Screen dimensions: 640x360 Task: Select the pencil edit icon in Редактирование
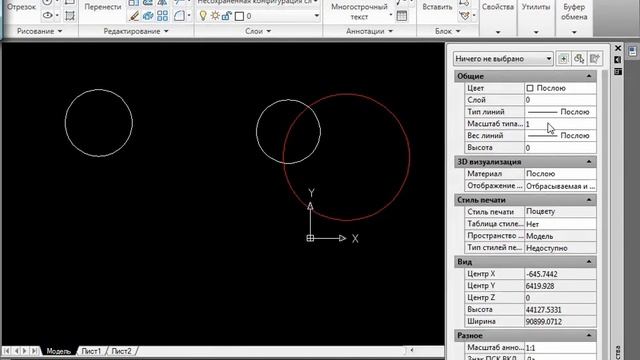[134, 16]
